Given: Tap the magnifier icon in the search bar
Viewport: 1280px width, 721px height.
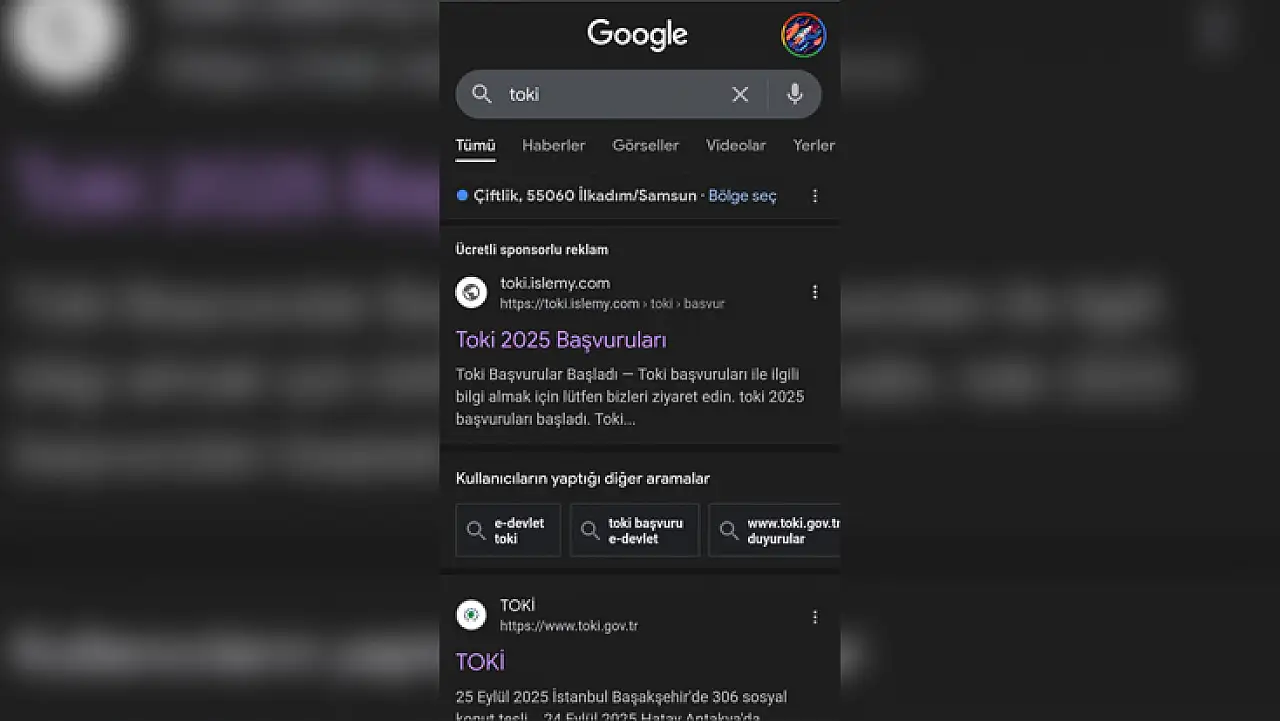Looking at the screenshot, I should [x=482, y=94].
